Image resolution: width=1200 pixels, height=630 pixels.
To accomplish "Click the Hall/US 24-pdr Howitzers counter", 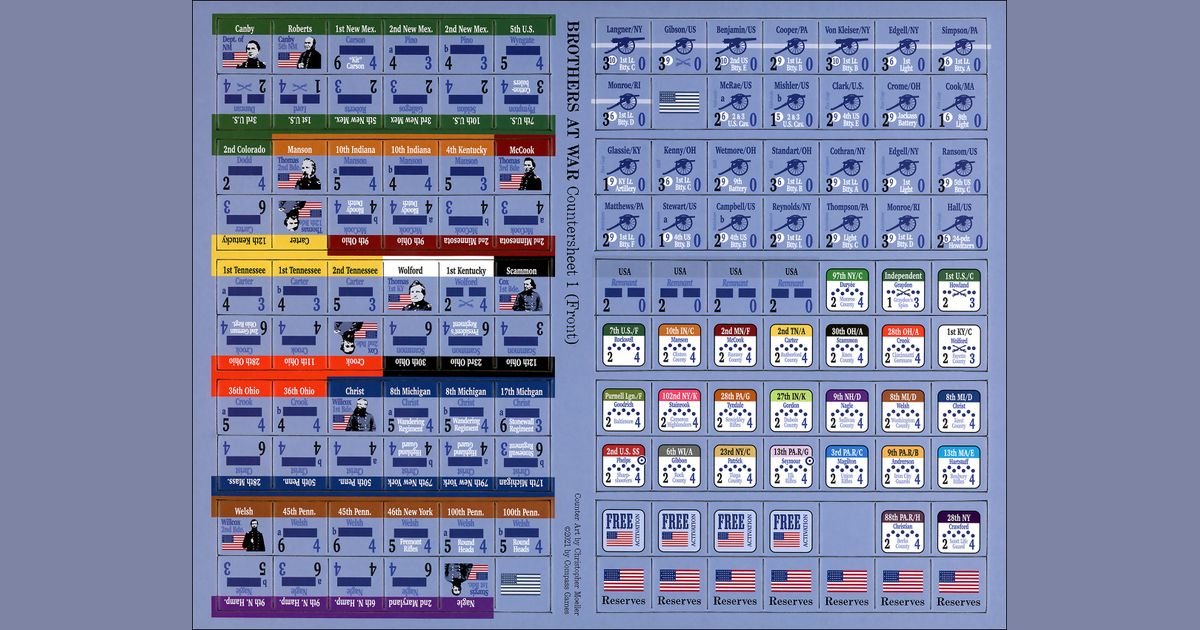I will coord(959,223).
